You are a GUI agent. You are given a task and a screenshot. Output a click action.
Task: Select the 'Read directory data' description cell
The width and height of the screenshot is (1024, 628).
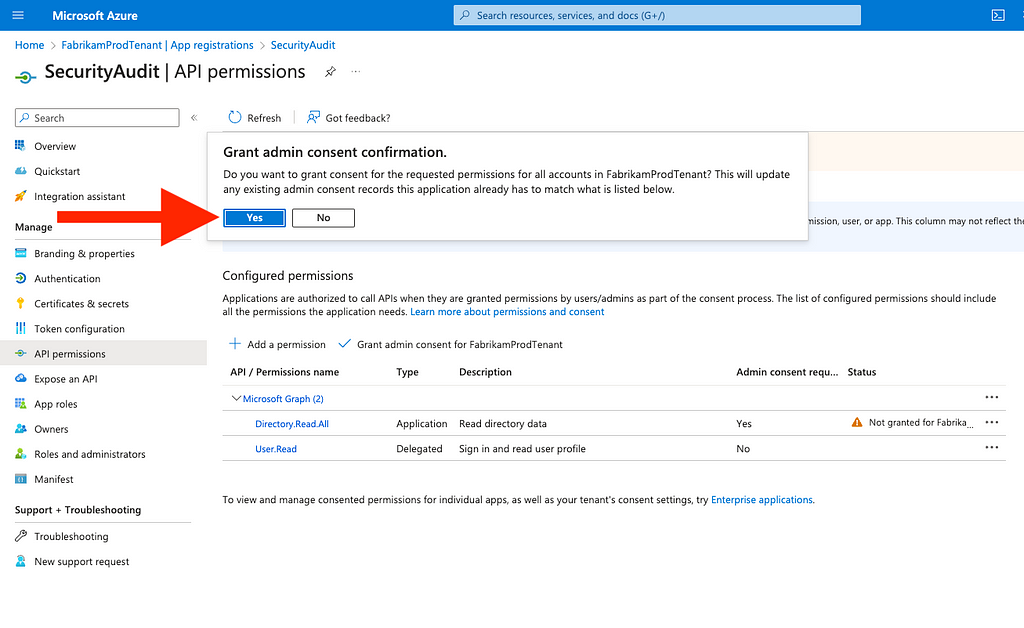coord(503,424)
